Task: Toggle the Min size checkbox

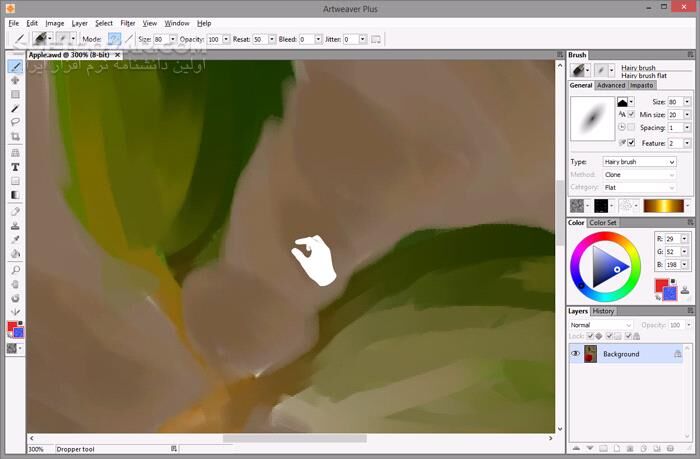Action: coord(631,115)
